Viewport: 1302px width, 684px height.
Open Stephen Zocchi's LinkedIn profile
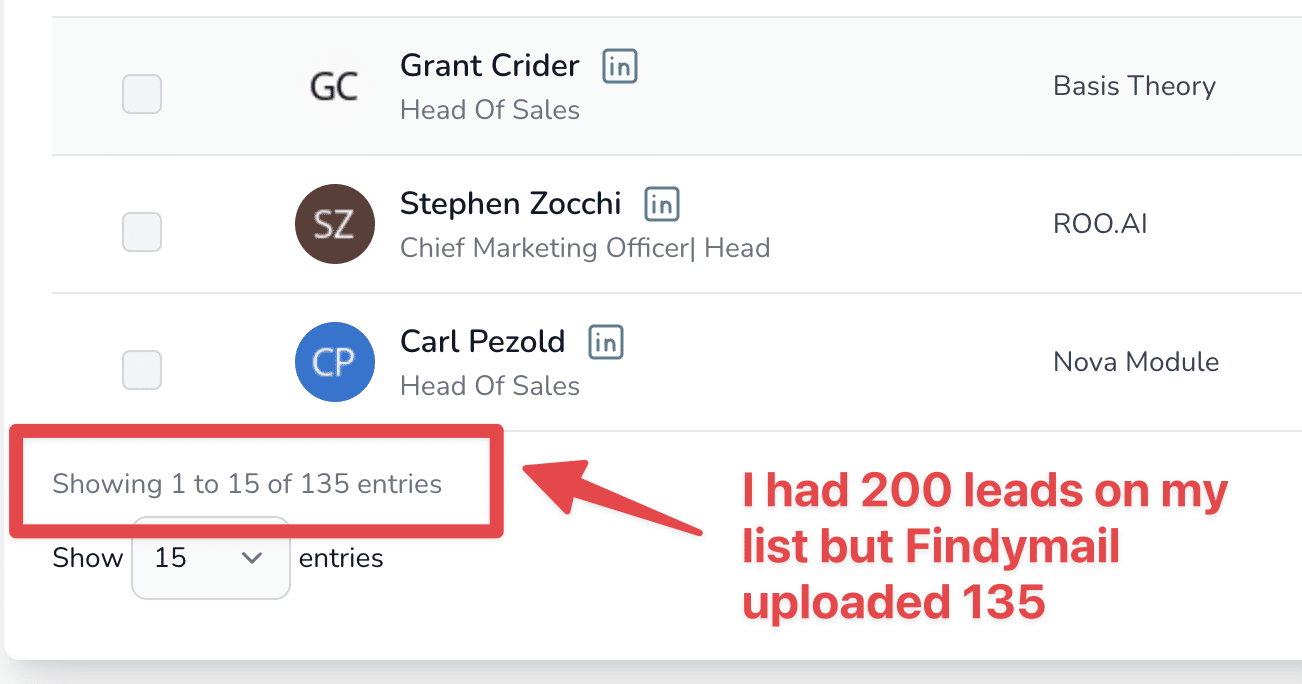[661, 204]
